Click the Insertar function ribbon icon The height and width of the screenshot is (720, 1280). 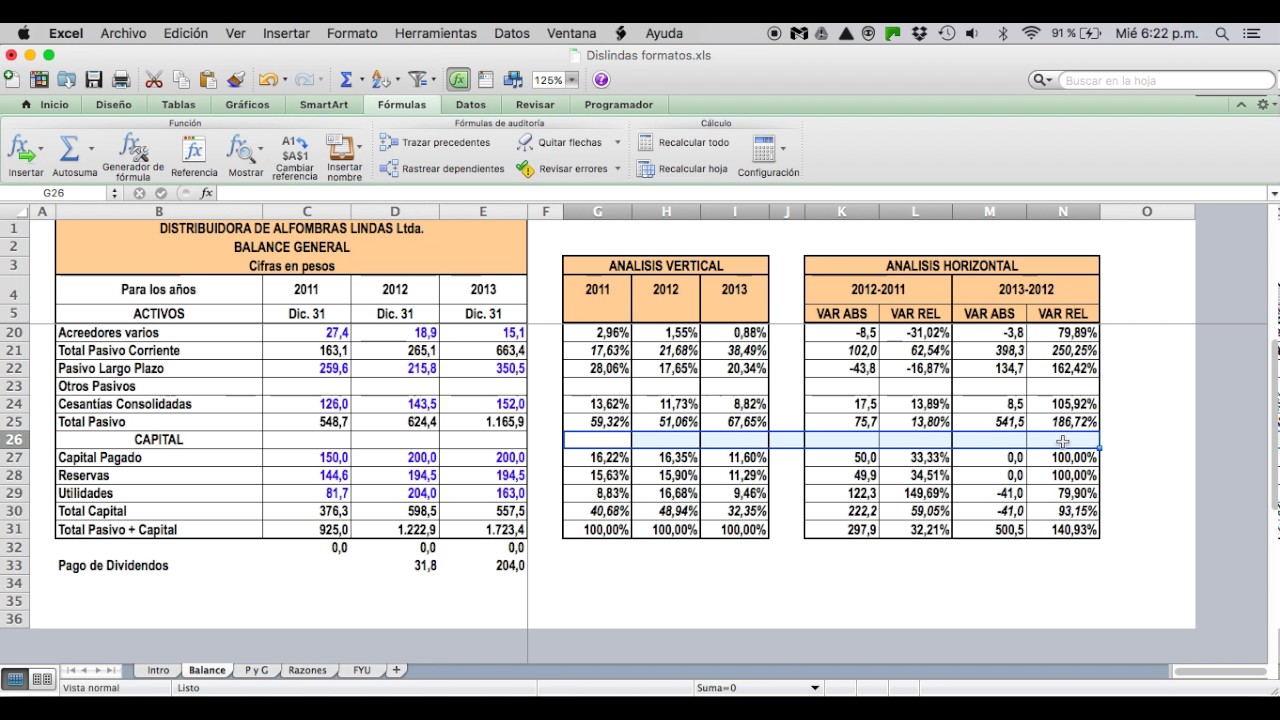point(19,148)
